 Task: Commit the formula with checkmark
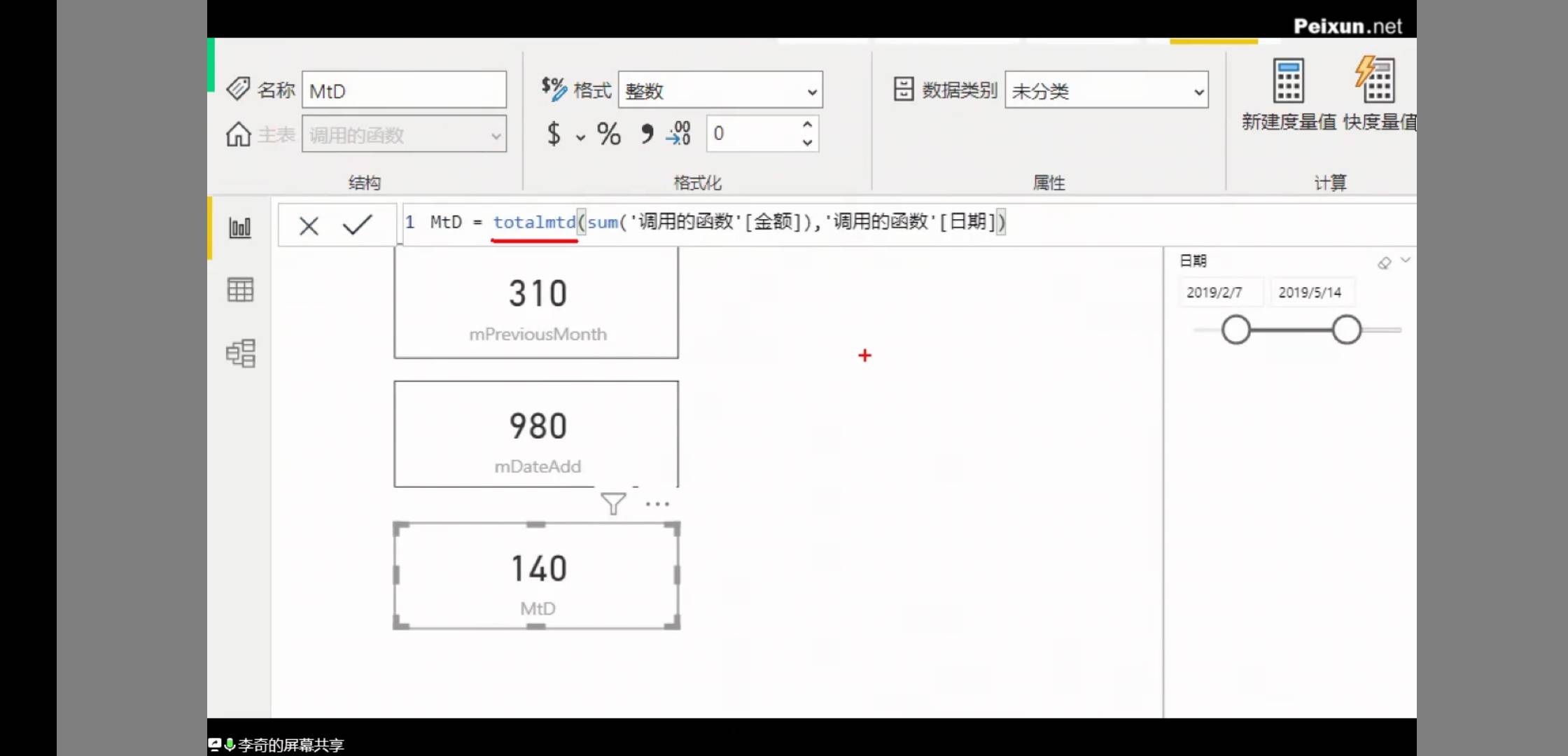[x=357, y=225]
